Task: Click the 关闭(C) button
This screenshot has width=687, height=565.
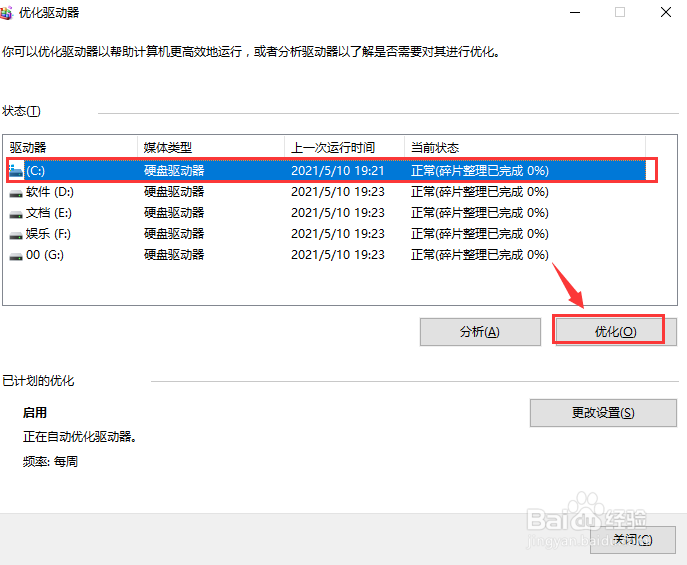Action: point(632,540)
